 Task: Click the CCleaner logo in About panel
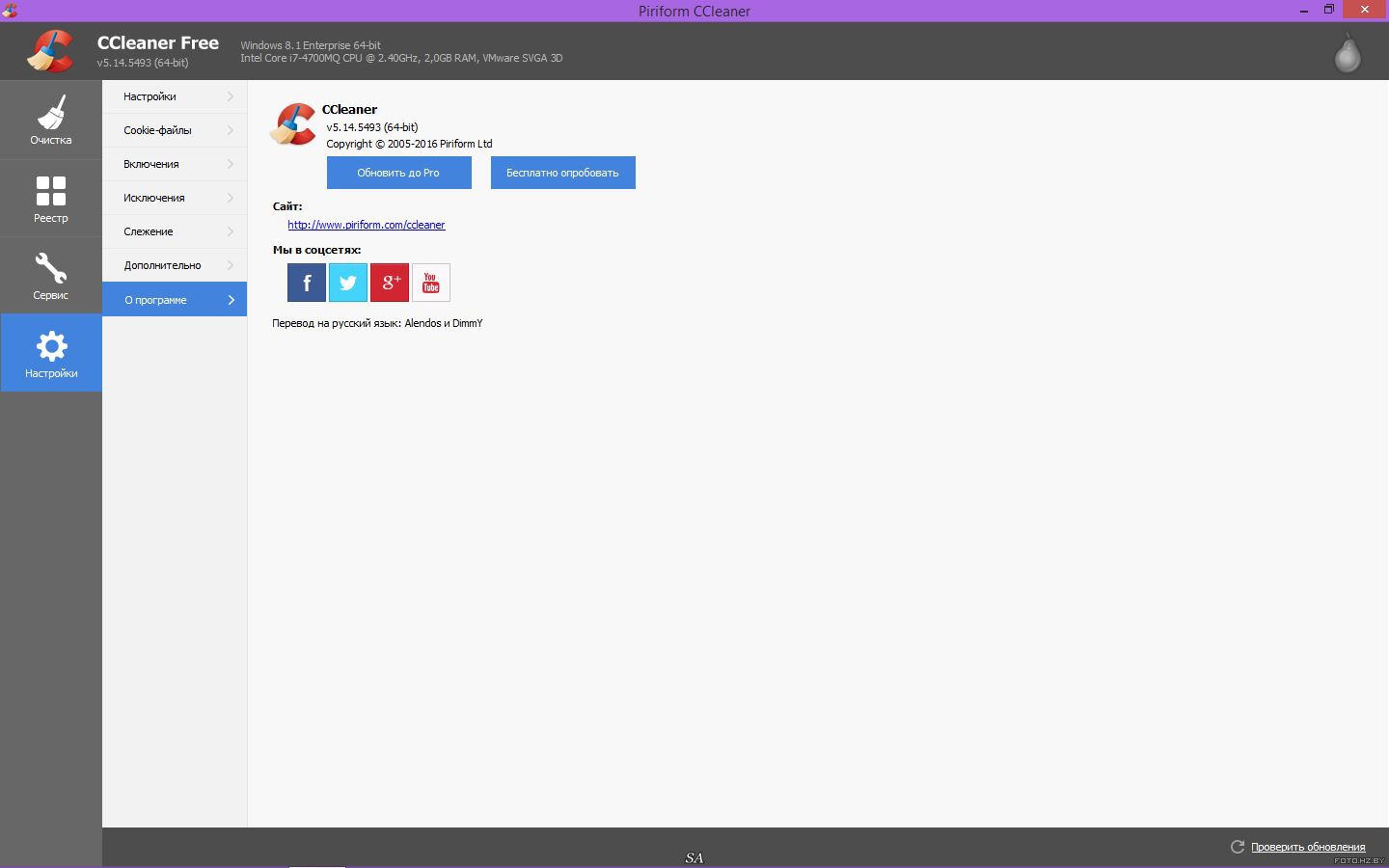293,124
